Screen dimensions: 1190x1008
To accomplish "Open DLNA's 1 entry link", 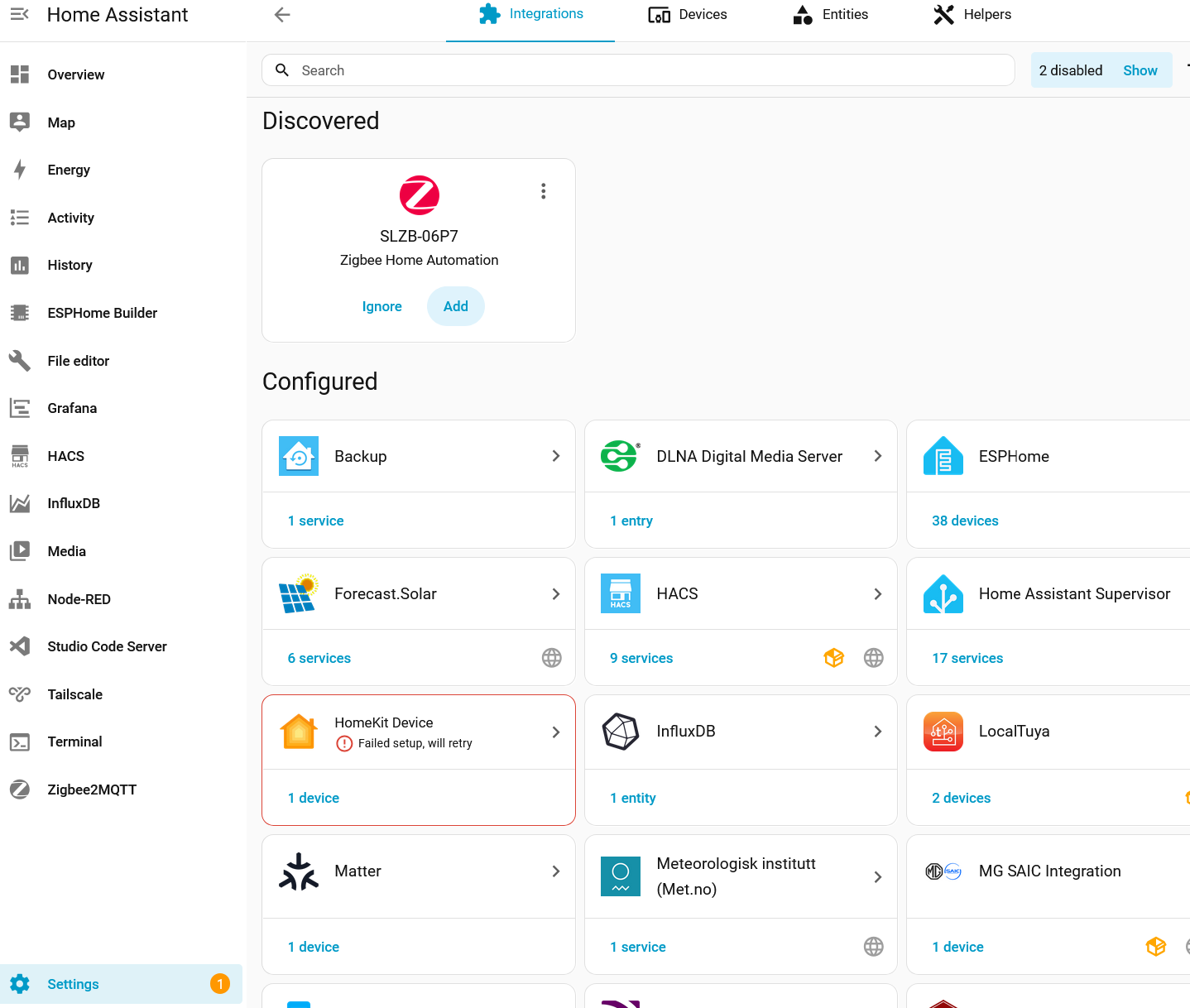I will [631, 521].
